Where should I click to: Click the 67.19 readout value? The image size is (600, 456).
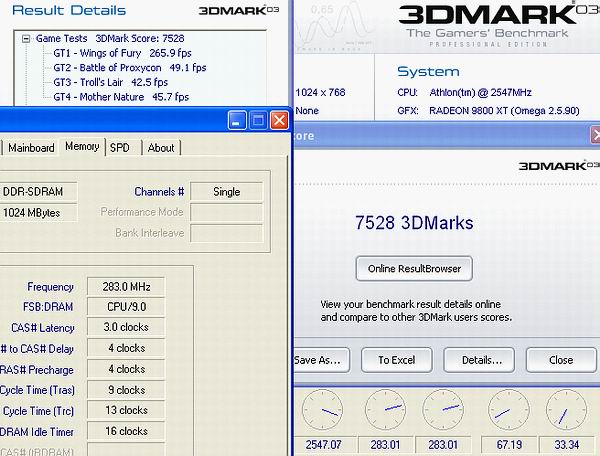[509, 445]
